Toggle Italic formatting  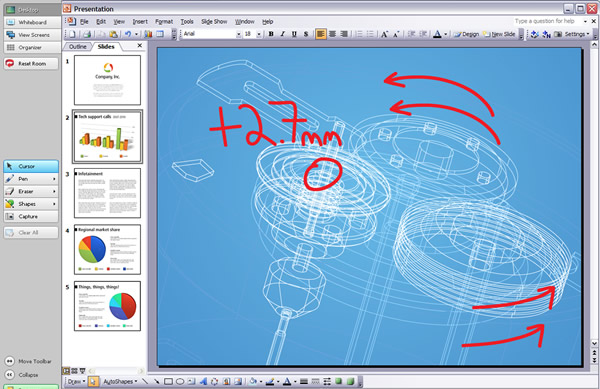(x=282, y=34)
